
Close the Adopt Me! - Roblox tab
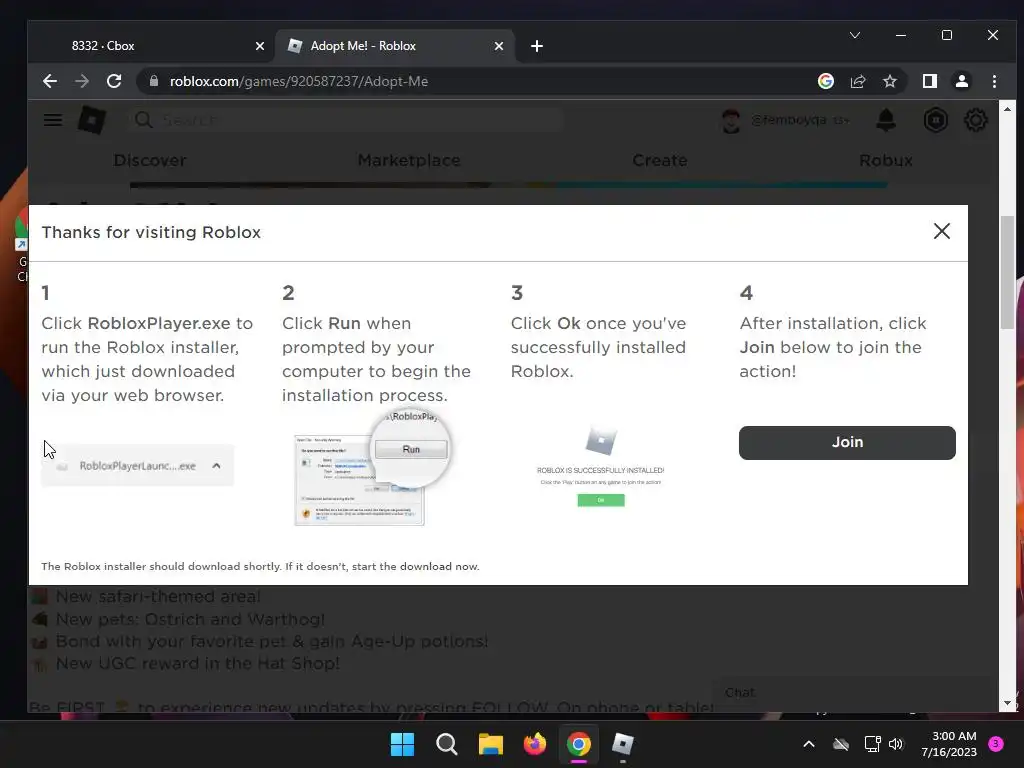point(498,46)
